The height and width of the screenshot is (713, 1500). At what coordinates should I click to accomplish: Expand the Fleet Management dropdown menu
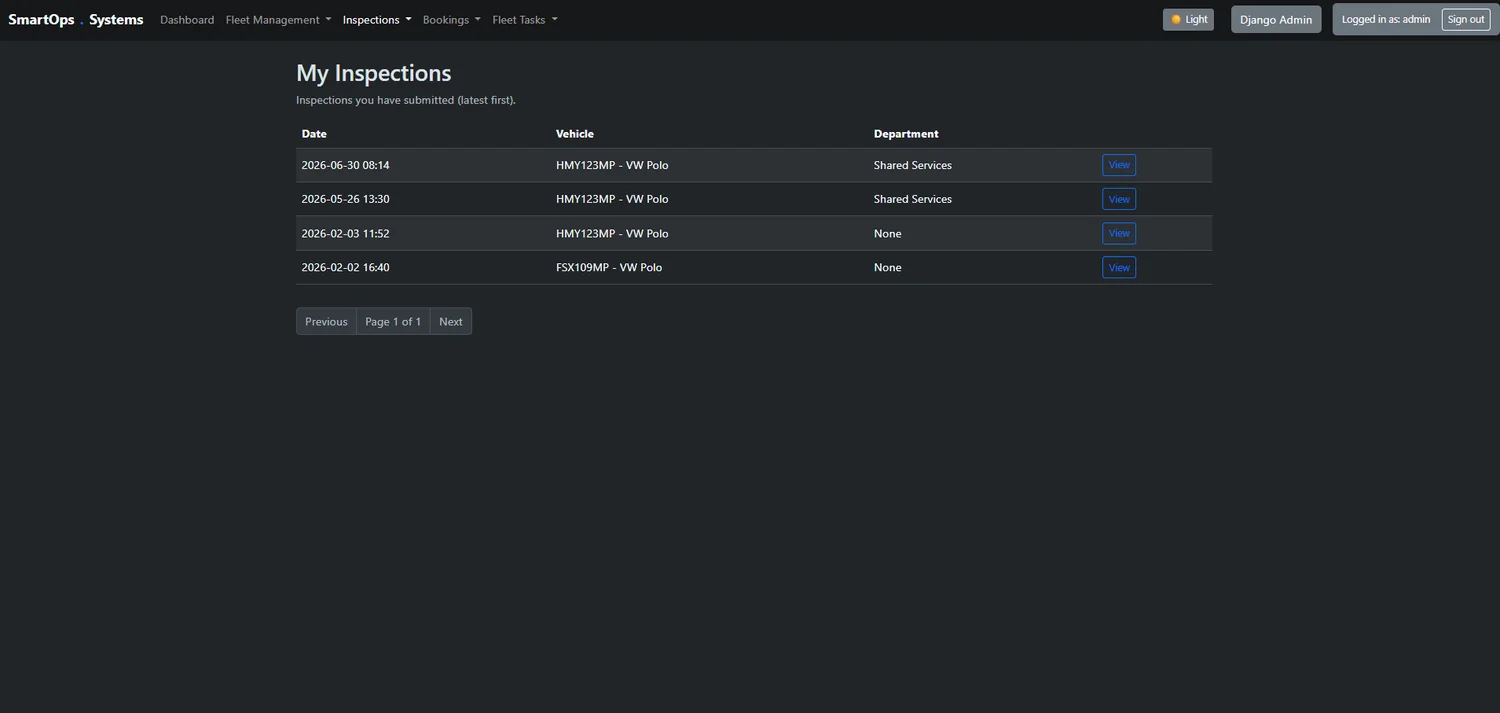click(x=278, y=20)
